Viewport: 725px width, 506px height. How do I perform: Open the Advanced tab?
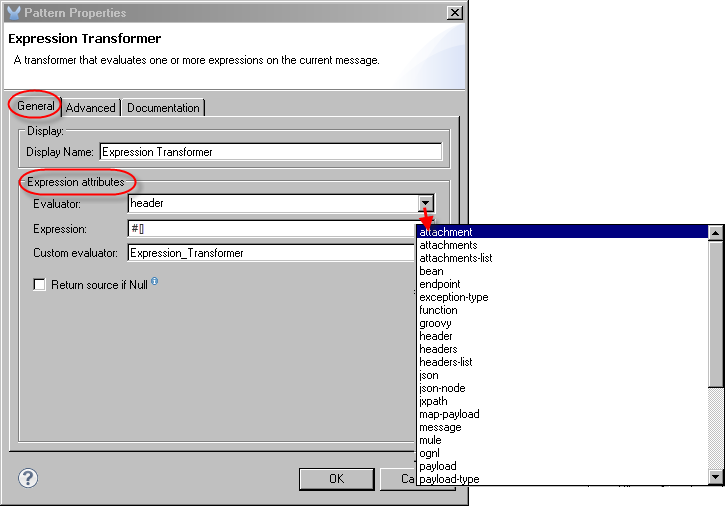(91, 108)
